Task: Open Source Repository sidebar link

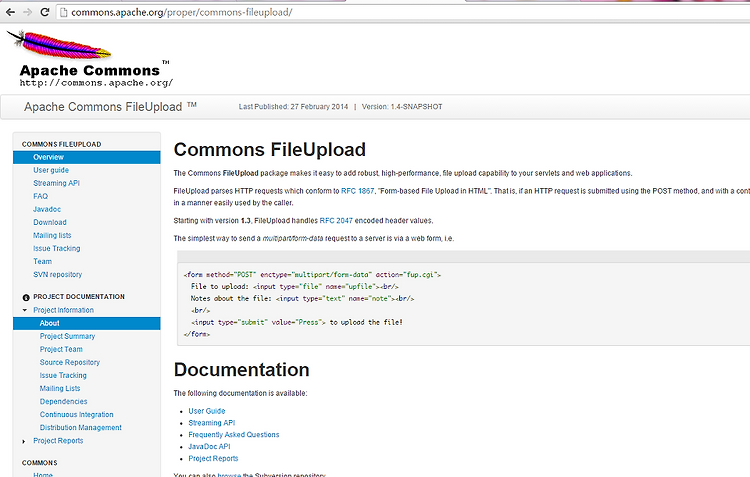Action: coord(70,363)
